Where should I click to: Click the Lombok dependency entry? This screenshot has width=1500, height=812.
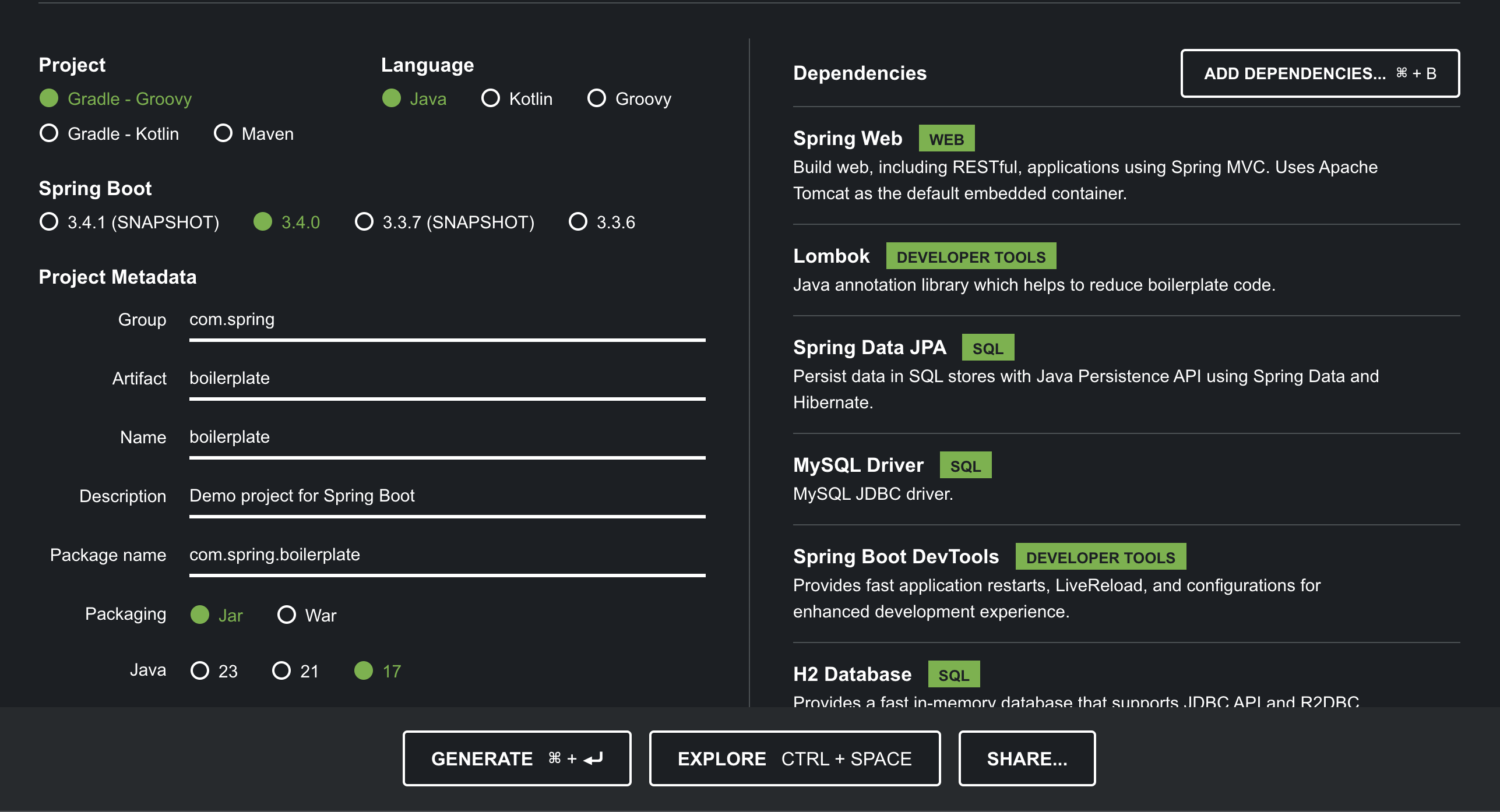832,256
